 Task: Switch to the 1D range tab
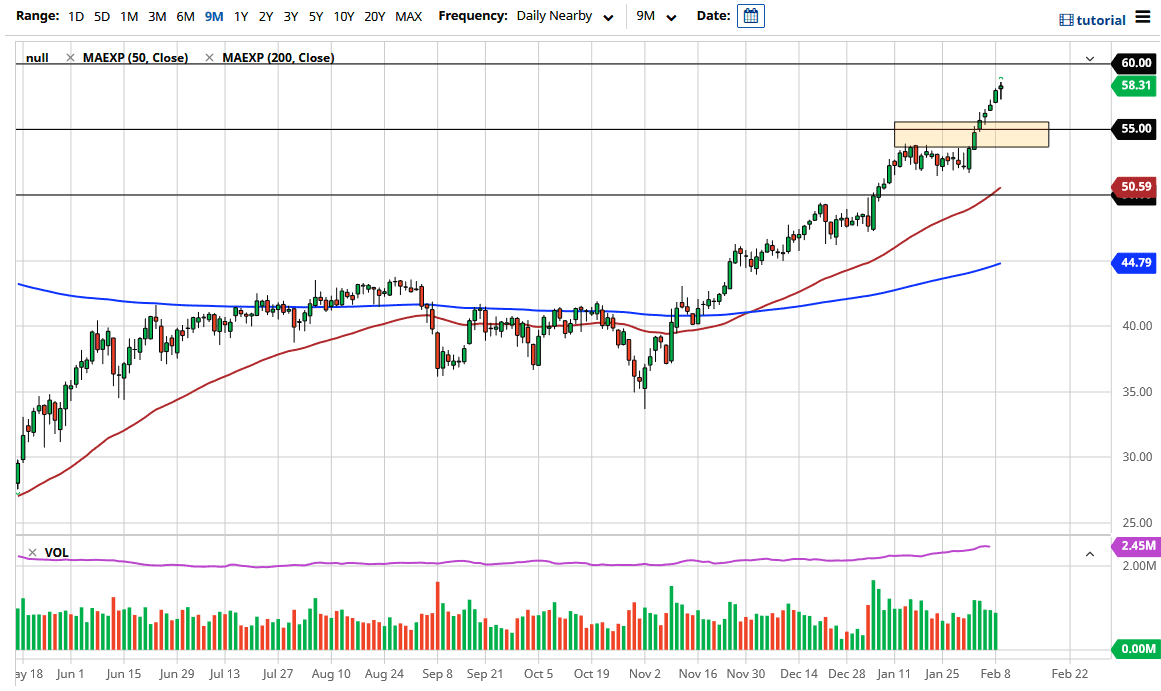(75, 16)
